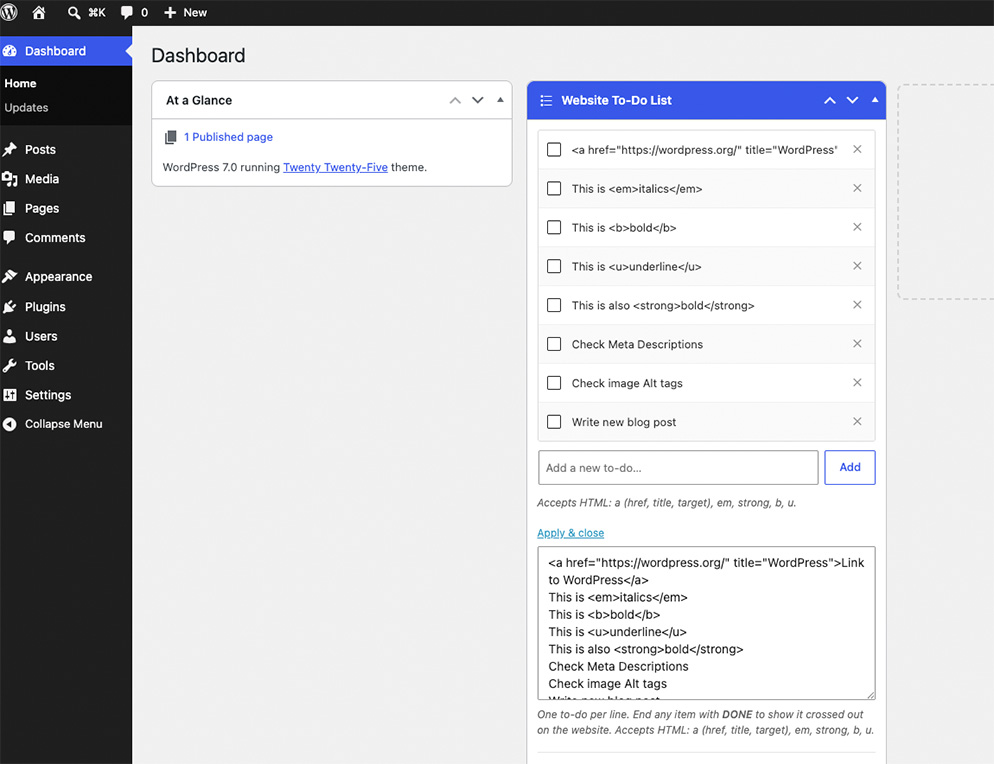Open comments bubble in admin bar
This screenshot has height=764, width=994.
pos(127,13)
